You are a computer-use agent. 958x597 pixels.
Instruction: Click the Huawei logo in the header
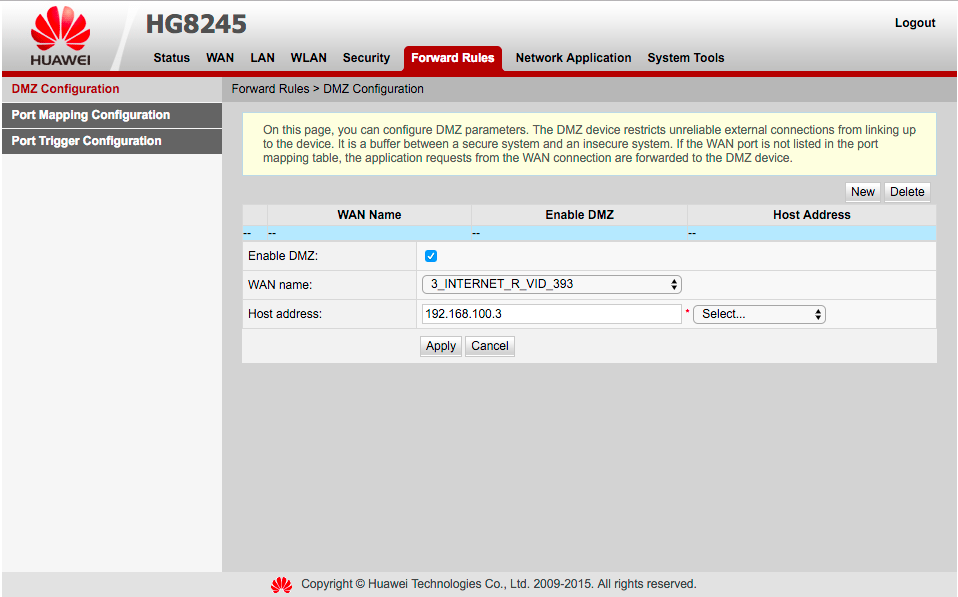(x=60, y=37)
